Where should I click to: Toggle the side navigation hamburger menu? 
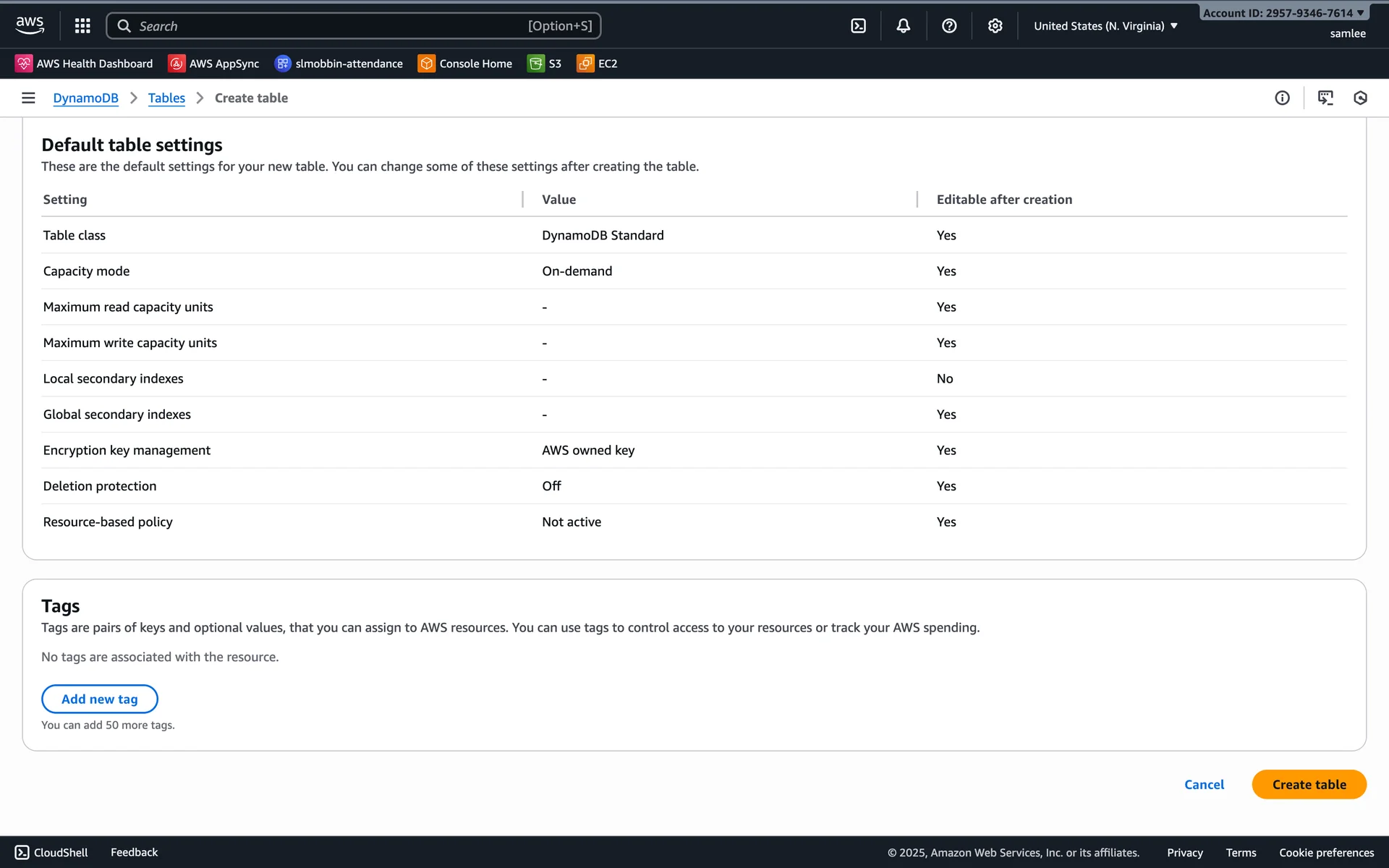pos(28,98)
